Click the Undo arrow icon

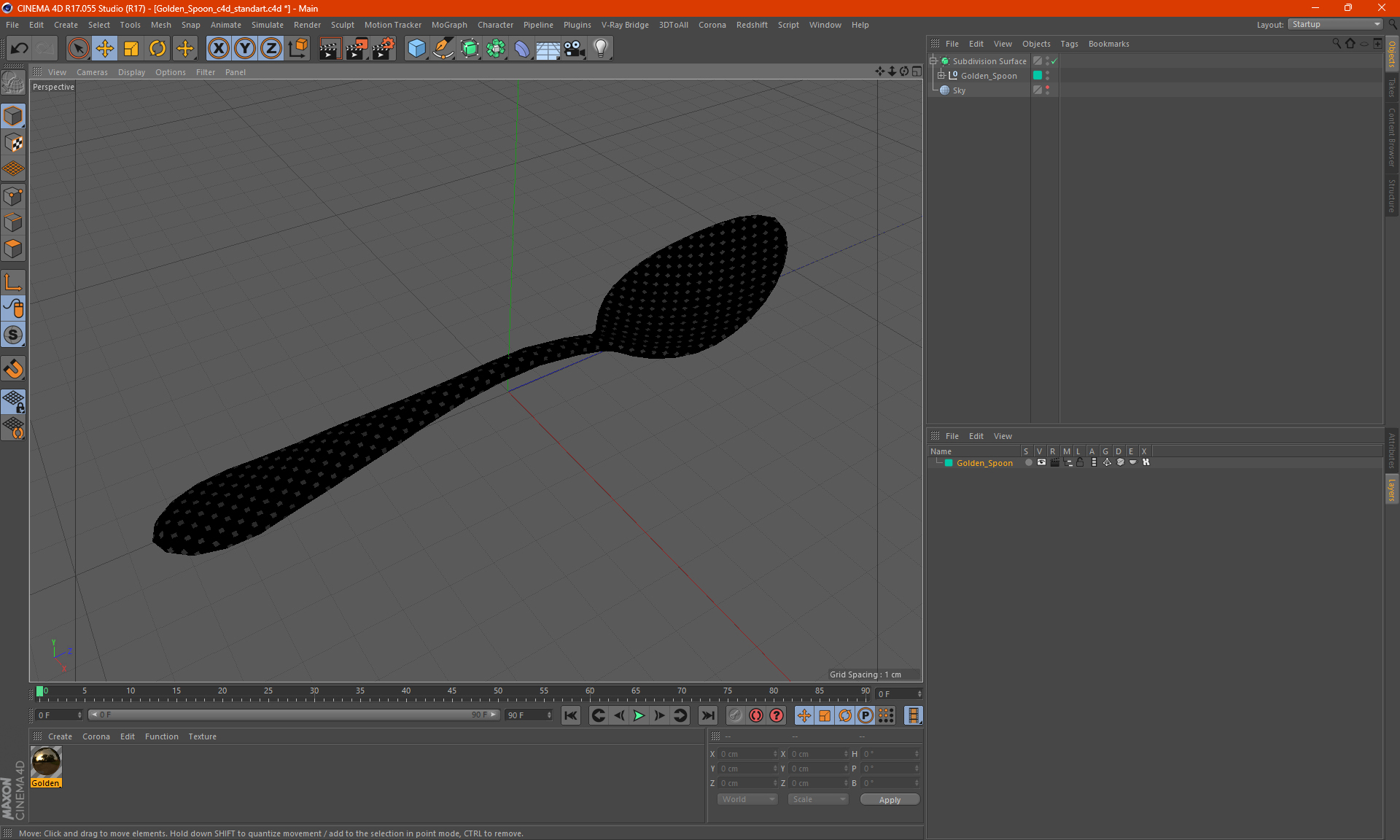point(19,49)
